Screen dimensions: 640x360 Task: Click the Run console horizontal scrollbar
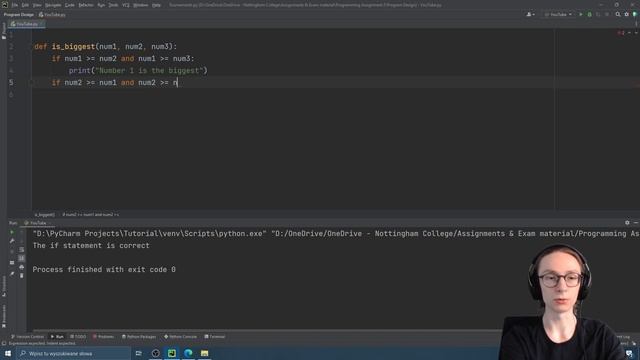click(x=265, y=330)
